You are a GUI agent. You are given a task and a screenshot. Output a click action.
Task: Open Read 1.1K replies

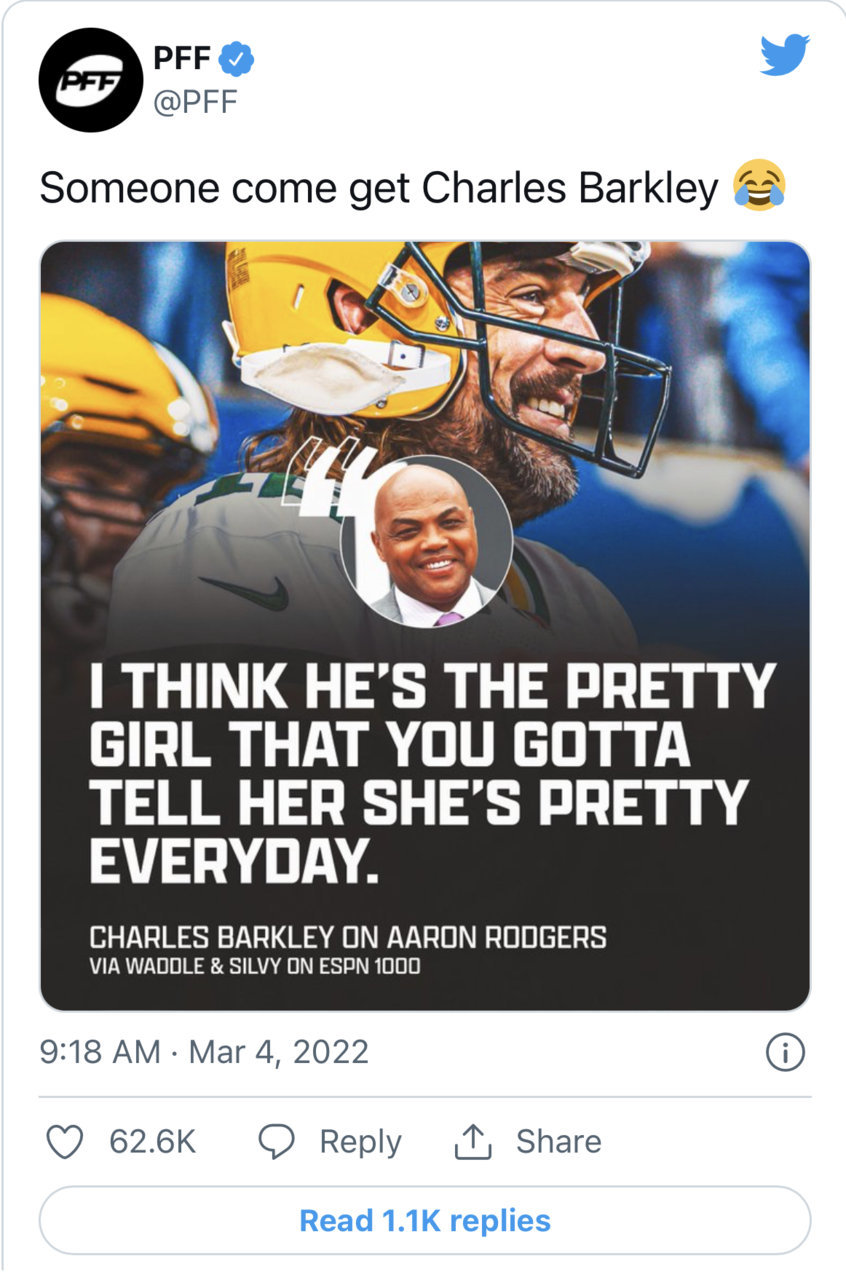[x=425, y=1220]
